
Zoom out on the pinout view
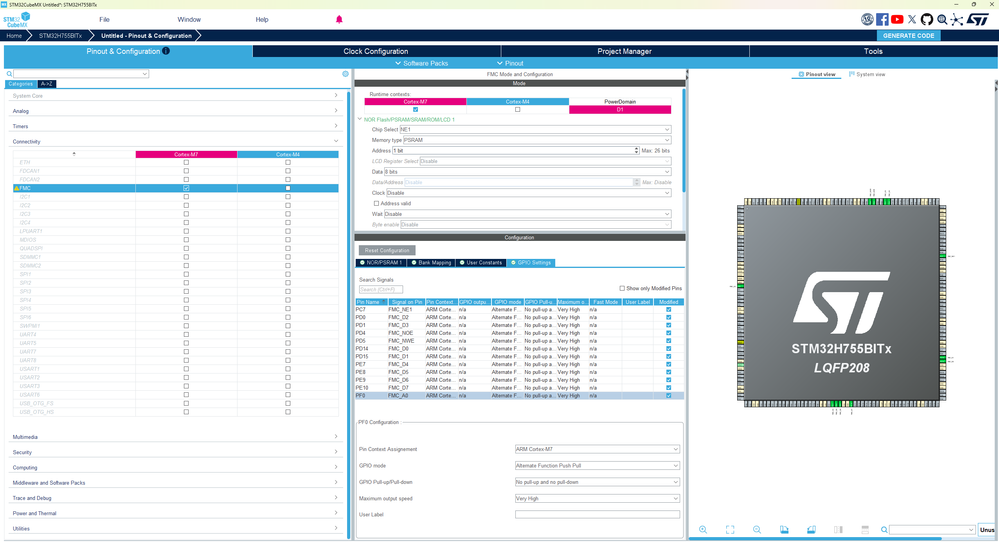click(757, 530)
